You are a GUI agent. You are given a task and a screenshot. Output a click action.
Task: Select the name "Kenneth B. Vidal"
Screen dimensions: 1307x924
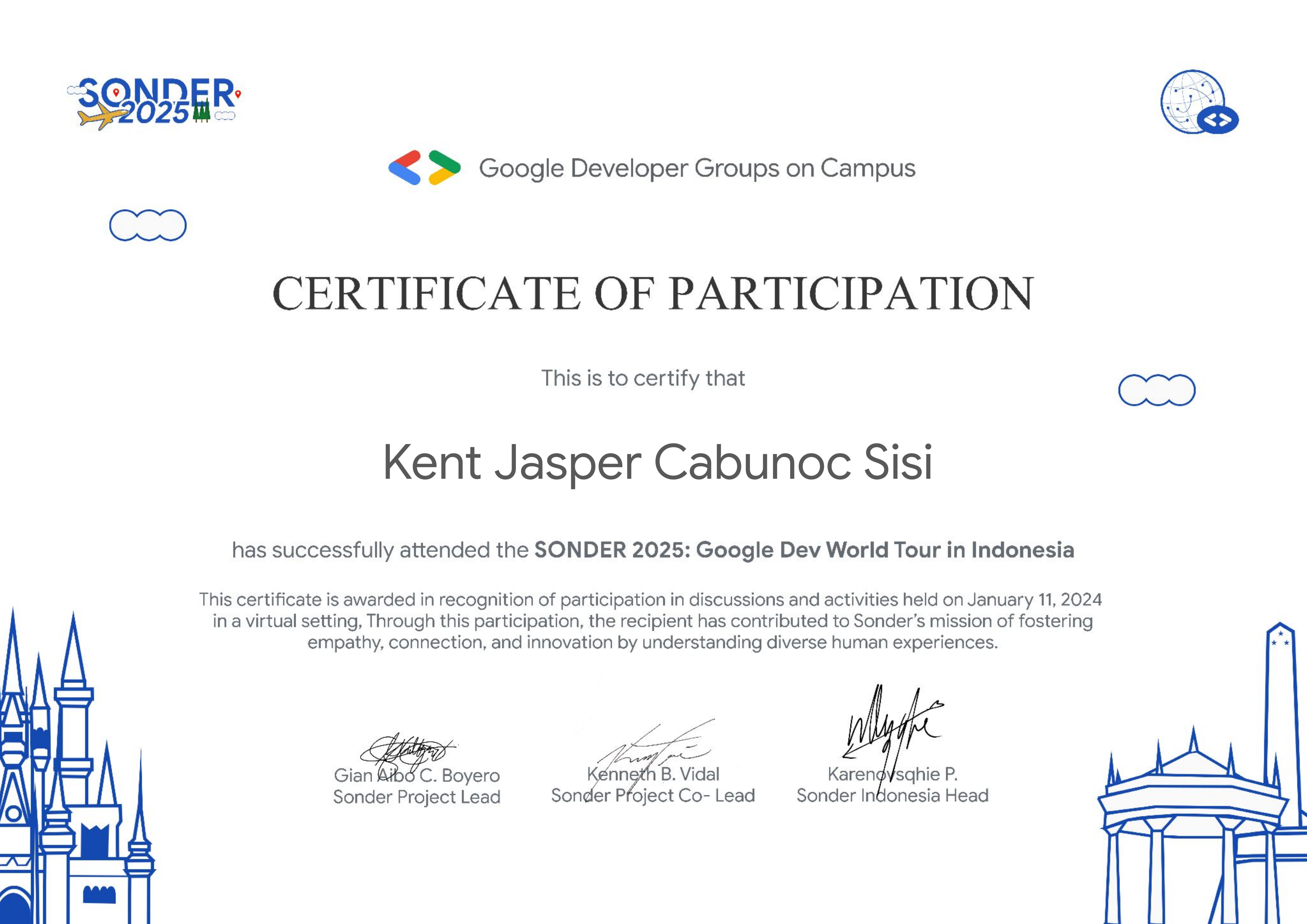pos(653,774)
